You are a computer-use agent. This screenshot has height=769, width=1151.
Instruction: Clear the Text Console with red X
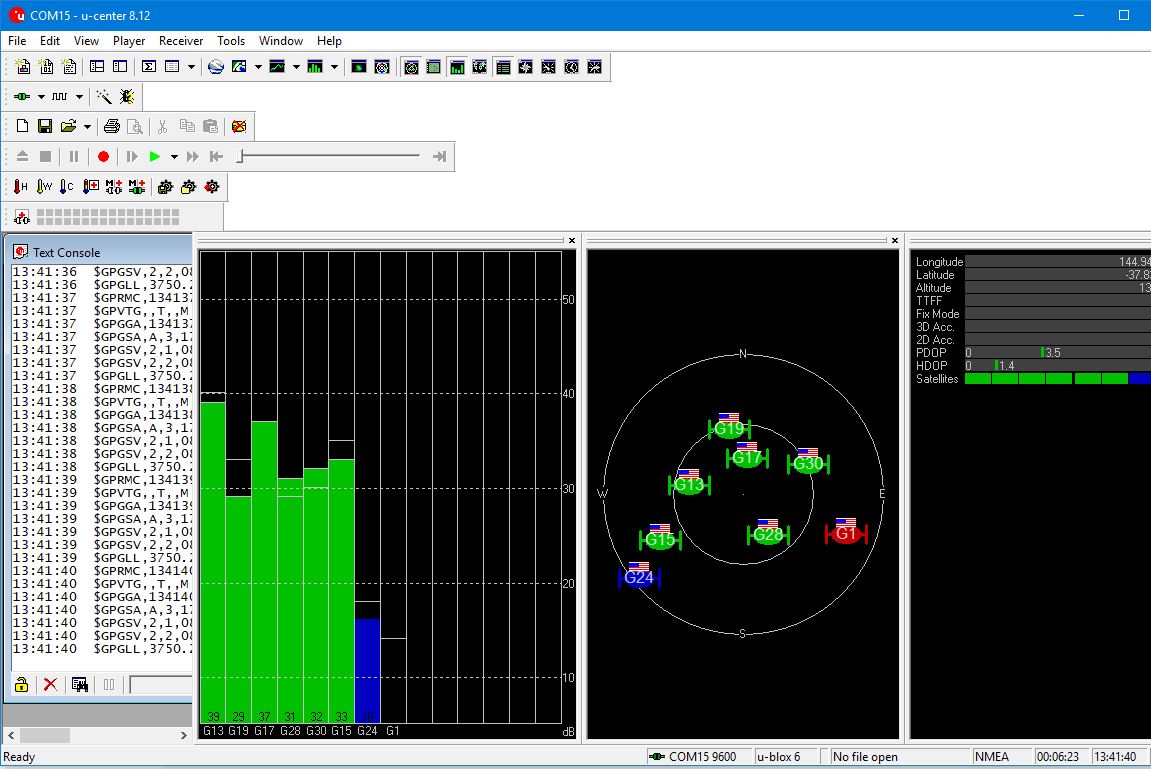coord(50,685)
